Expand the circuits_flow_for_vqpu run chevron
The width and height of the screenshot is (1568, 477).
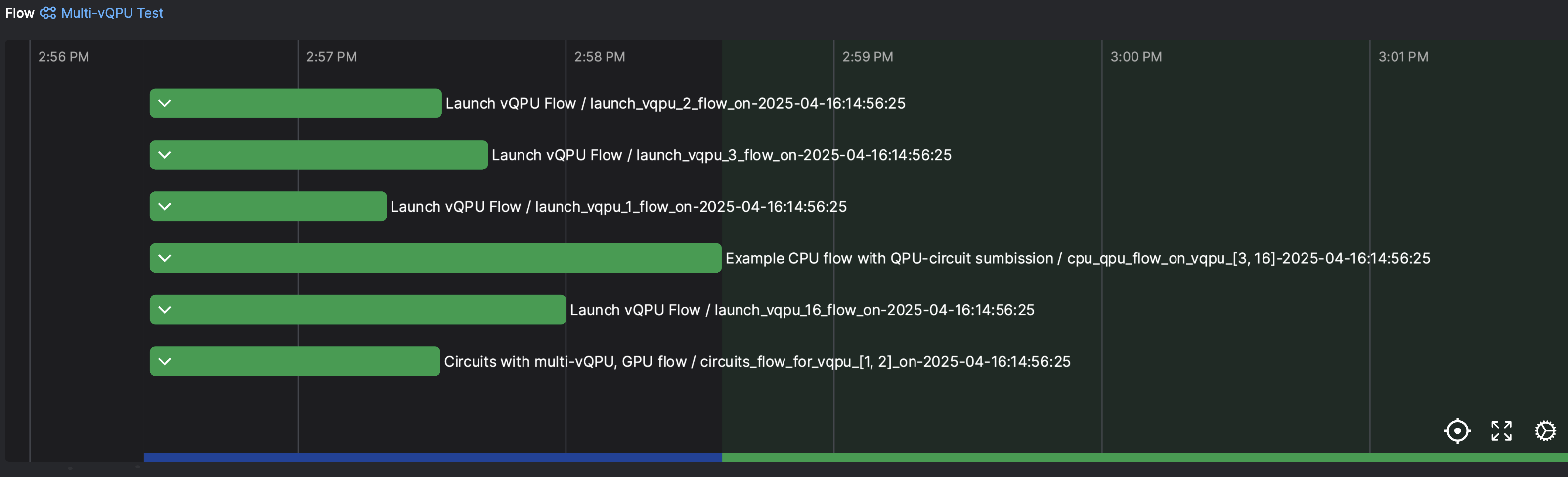(x=164, y=361)
